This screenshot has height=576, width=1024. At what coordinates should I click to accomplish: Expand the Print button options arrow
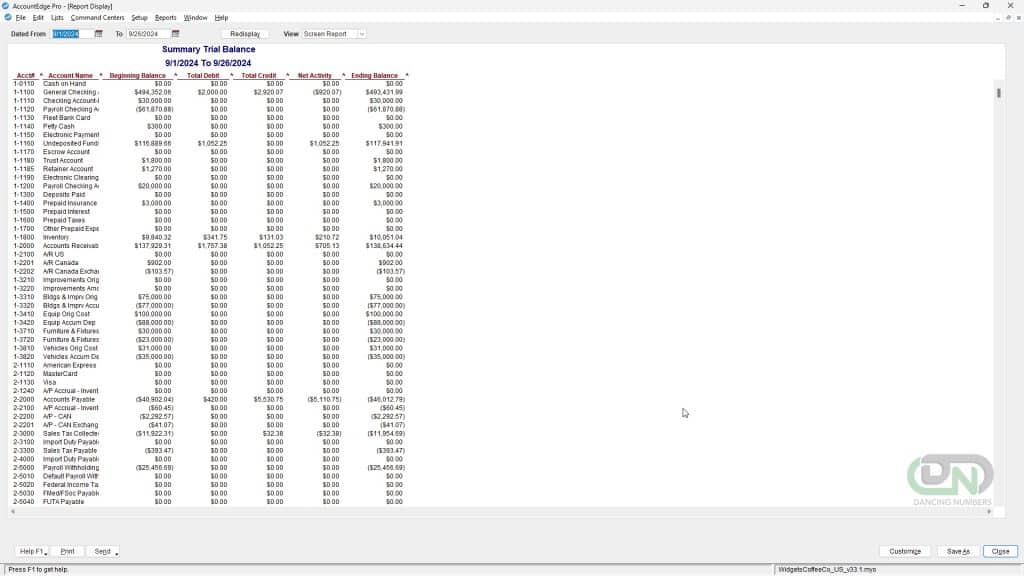[79, 552]
